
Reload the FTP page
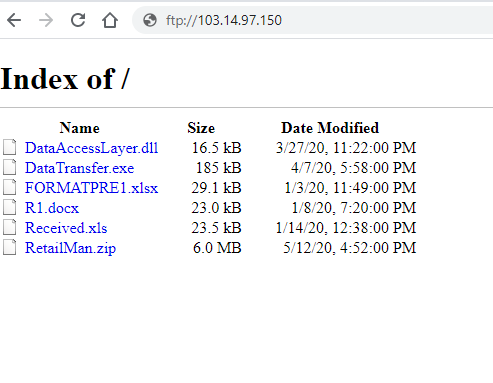coord(78,20)
